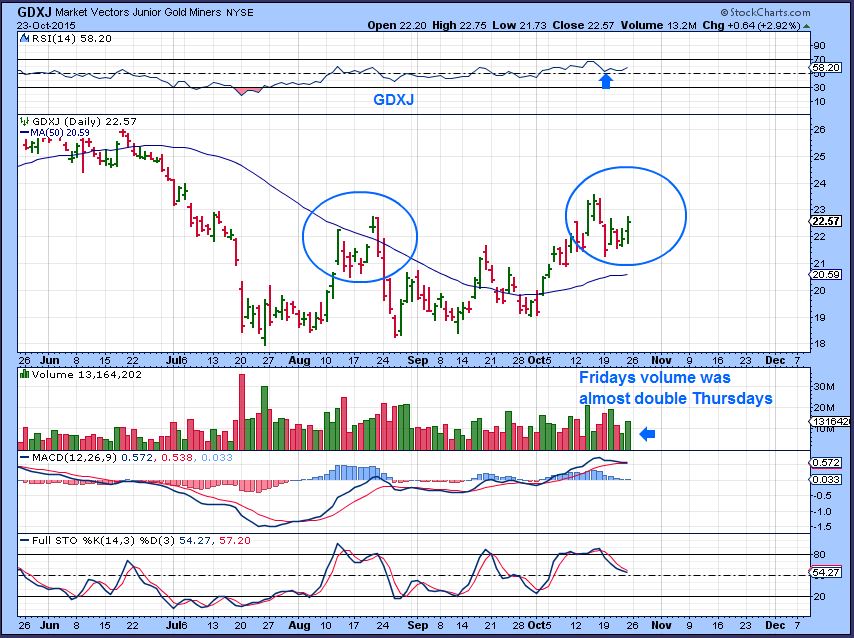Screen dimensions: 854x638
Task: Click the green up-triangle beside Chg percentage
Action: pos(807,26)
